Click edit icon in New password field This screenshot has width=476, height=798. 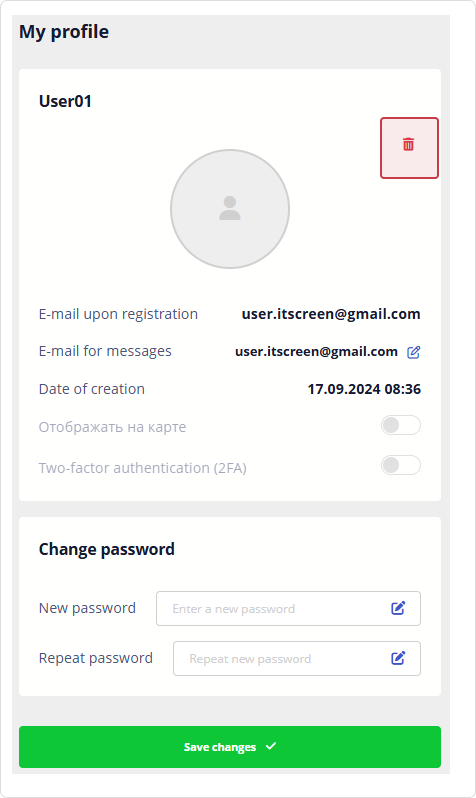coord(398,608)
